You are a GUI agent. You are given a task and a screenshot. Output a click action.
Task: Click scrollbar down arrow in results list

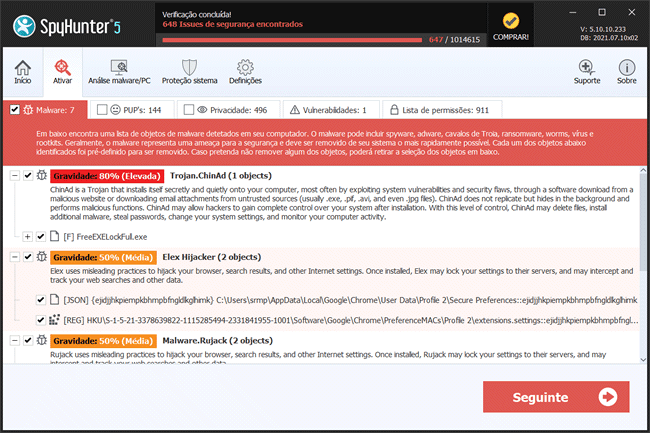[643, 360]
